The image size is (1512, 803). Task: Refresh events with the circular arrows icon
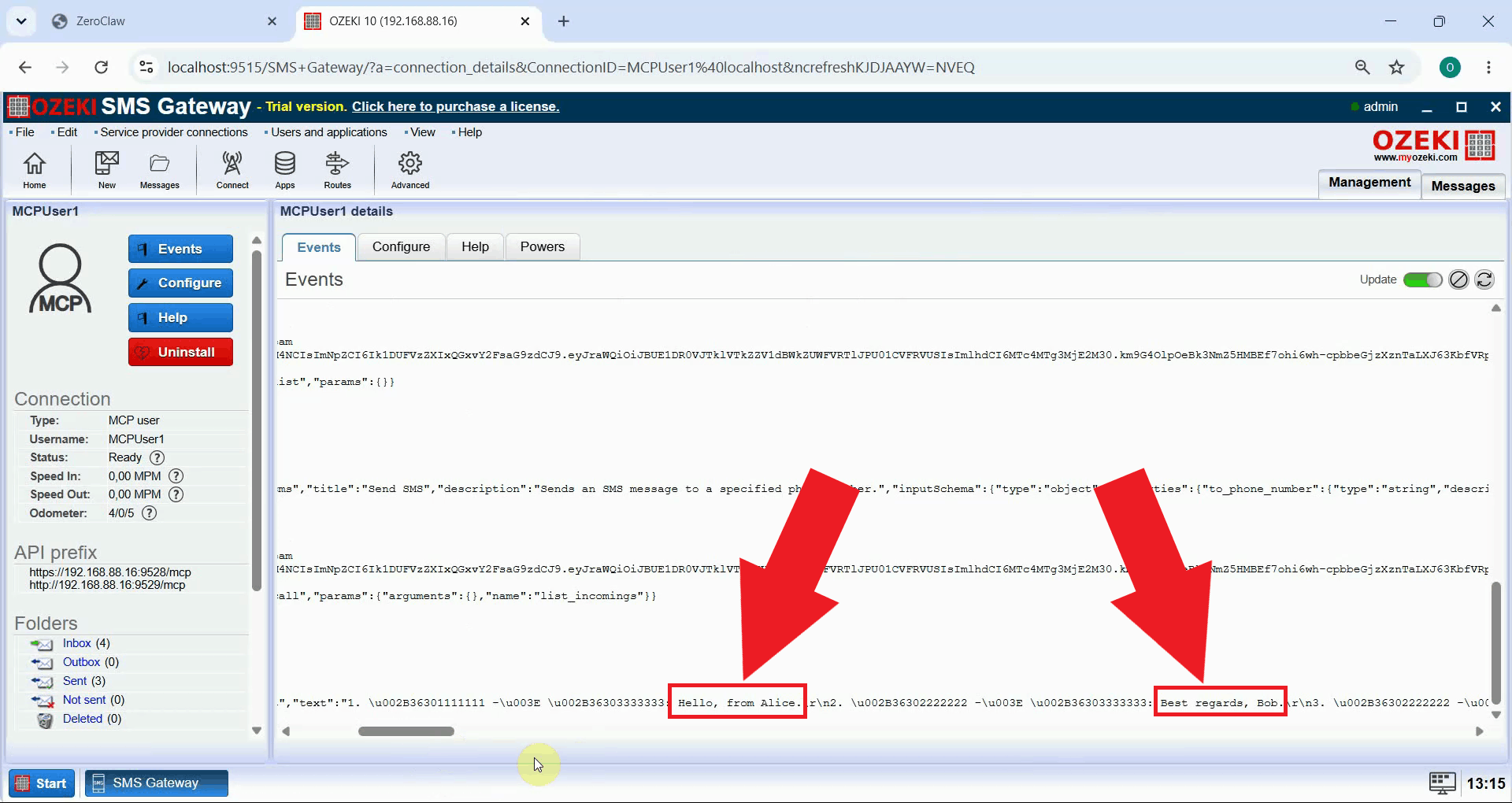1484,279
